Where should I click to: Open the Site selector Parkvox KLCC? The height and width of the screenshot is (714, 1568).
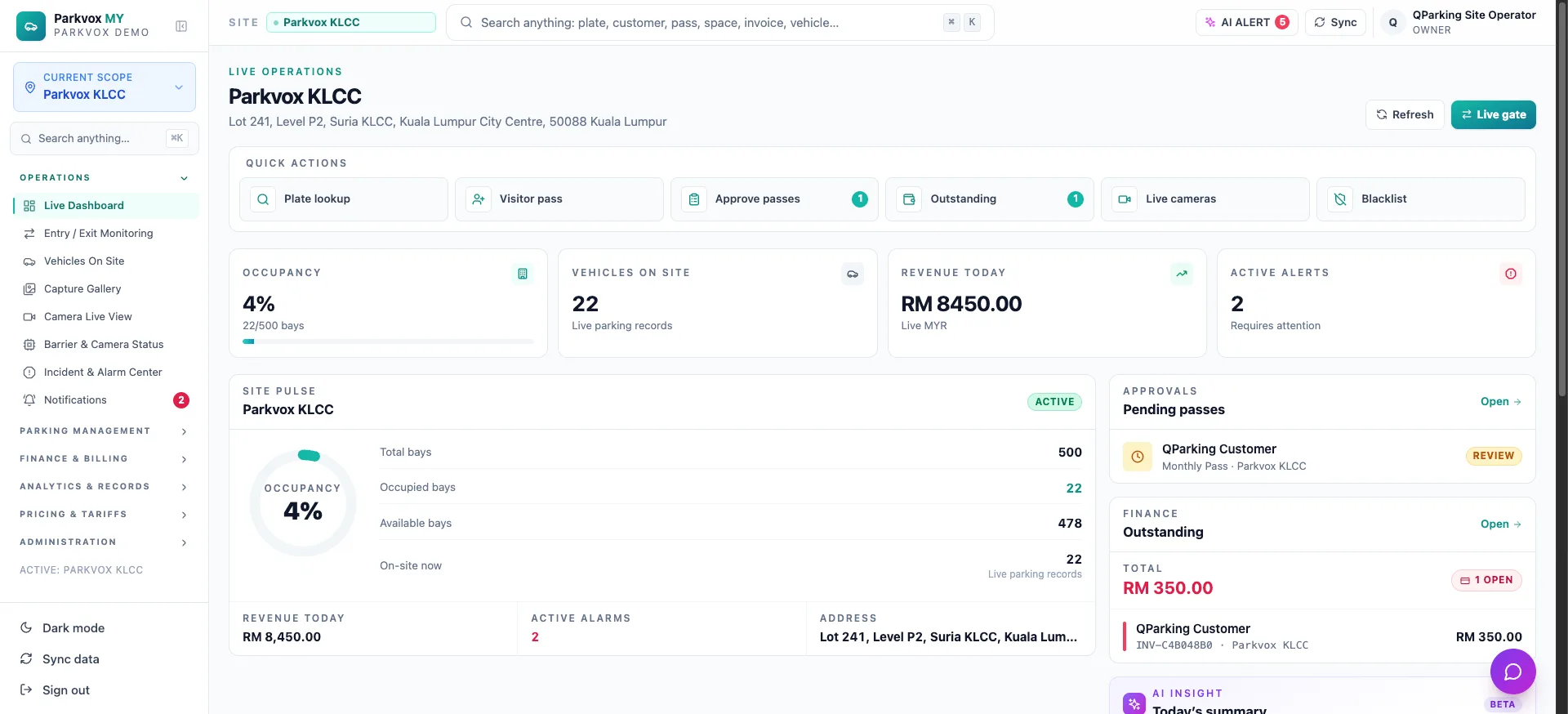coord(351,23)
